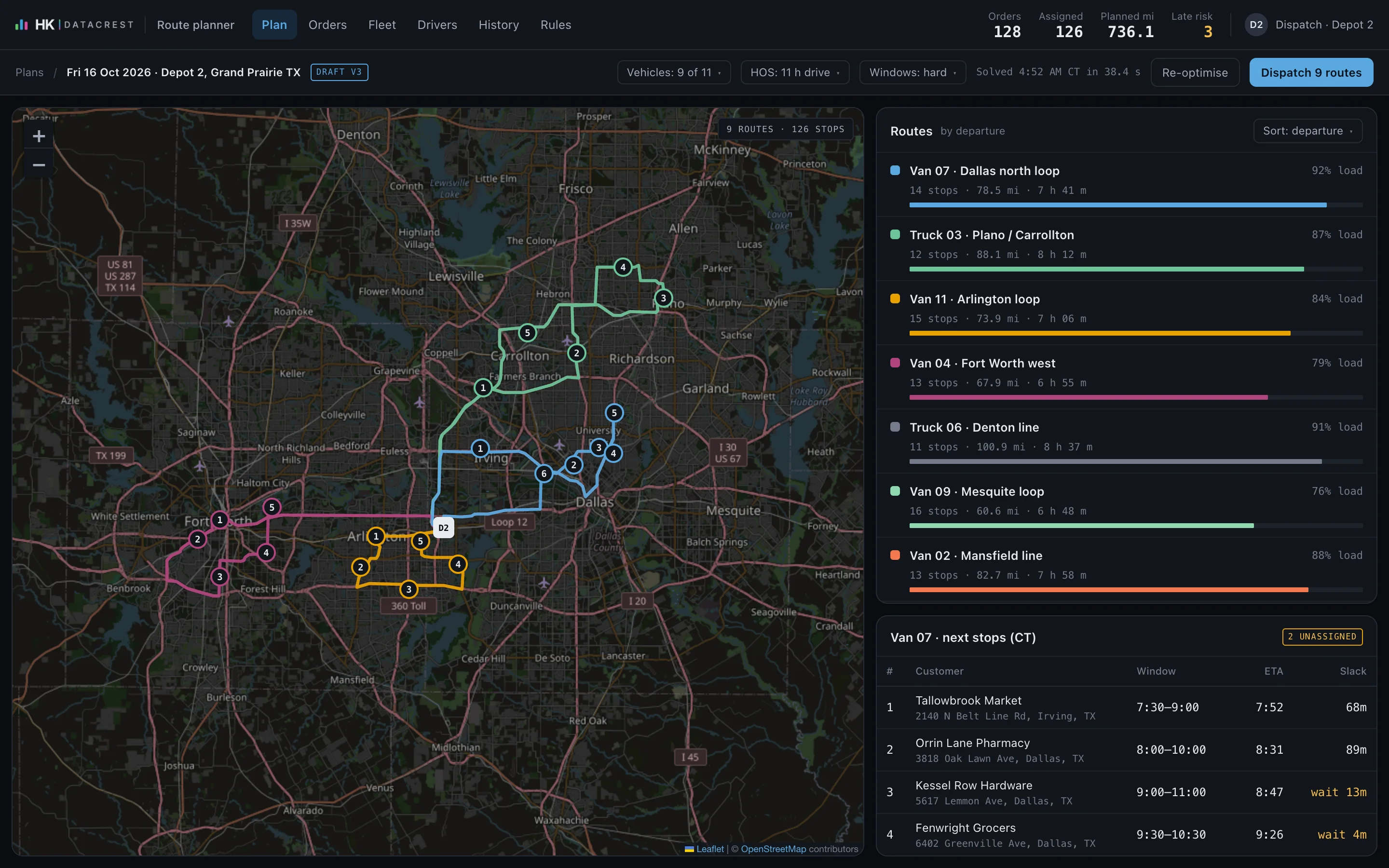The image size is (1389, 868).
Task: Select orange stop 3 marker above 360 Toll
Action: tap(409, 589)
